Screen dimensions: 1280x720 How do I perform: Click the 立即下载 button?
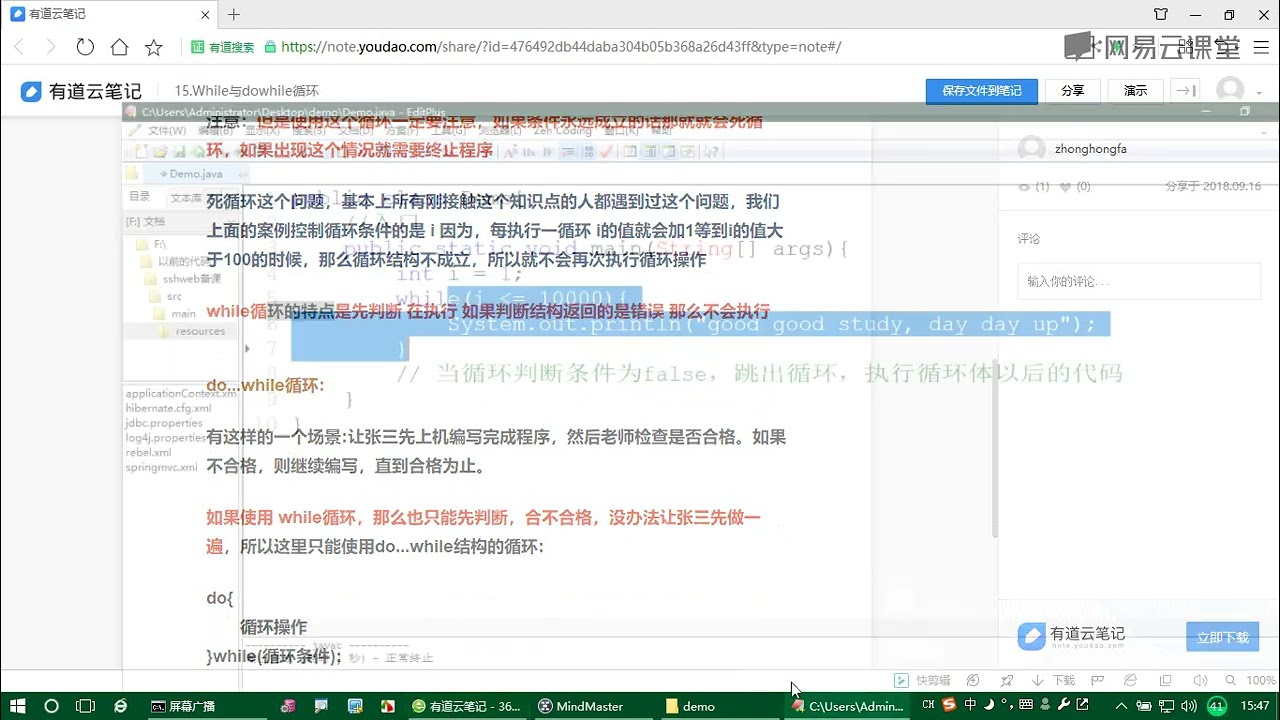click(1222, 637)
